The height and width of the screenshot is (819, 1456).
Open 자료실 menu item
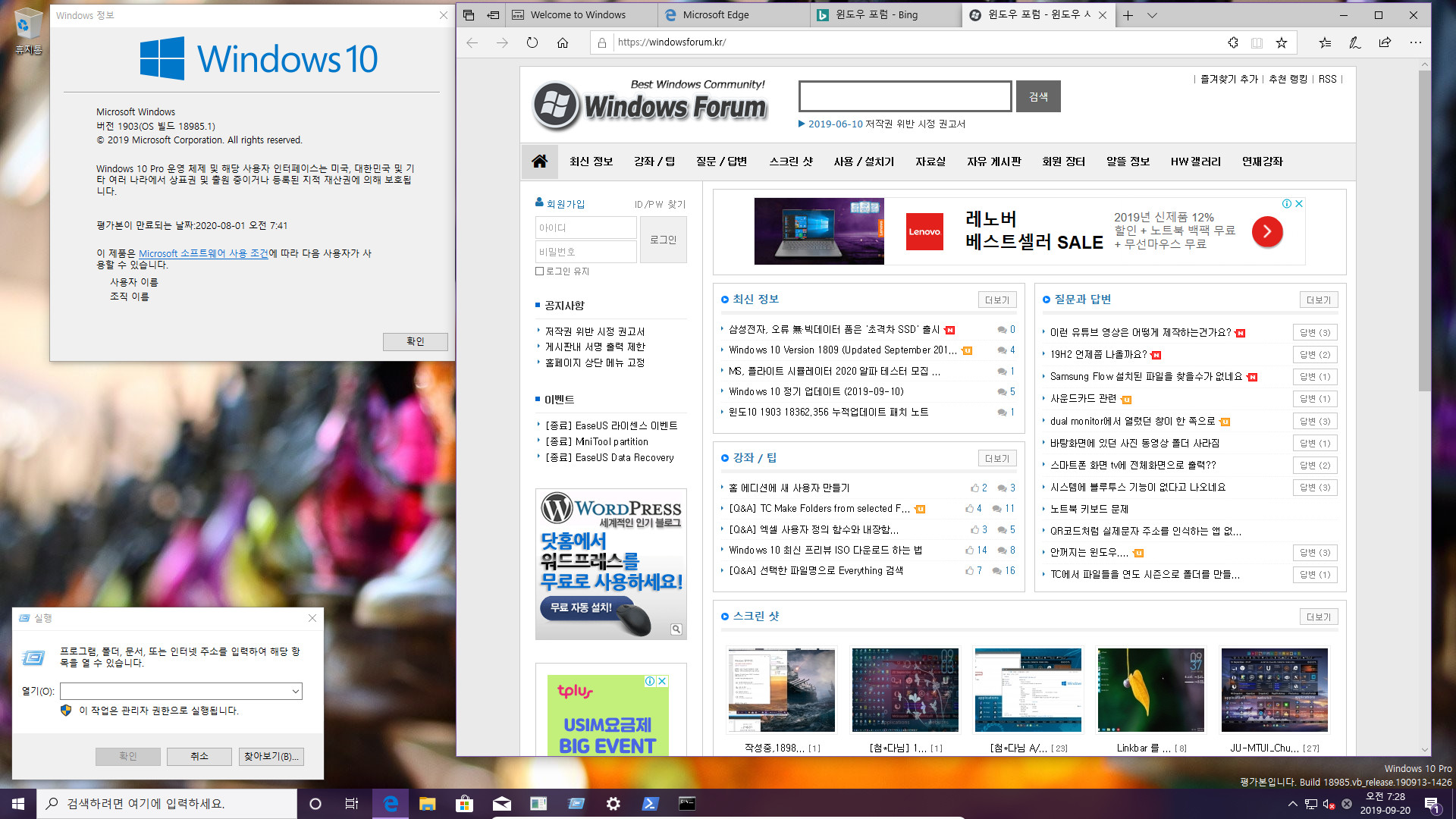point(930,162)
